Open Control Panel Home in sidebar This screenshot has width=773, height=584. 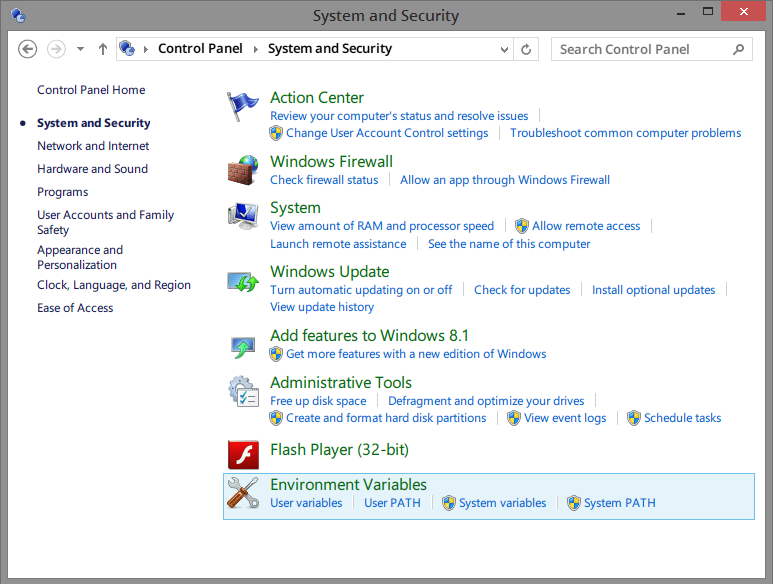(x=91, y=90)
